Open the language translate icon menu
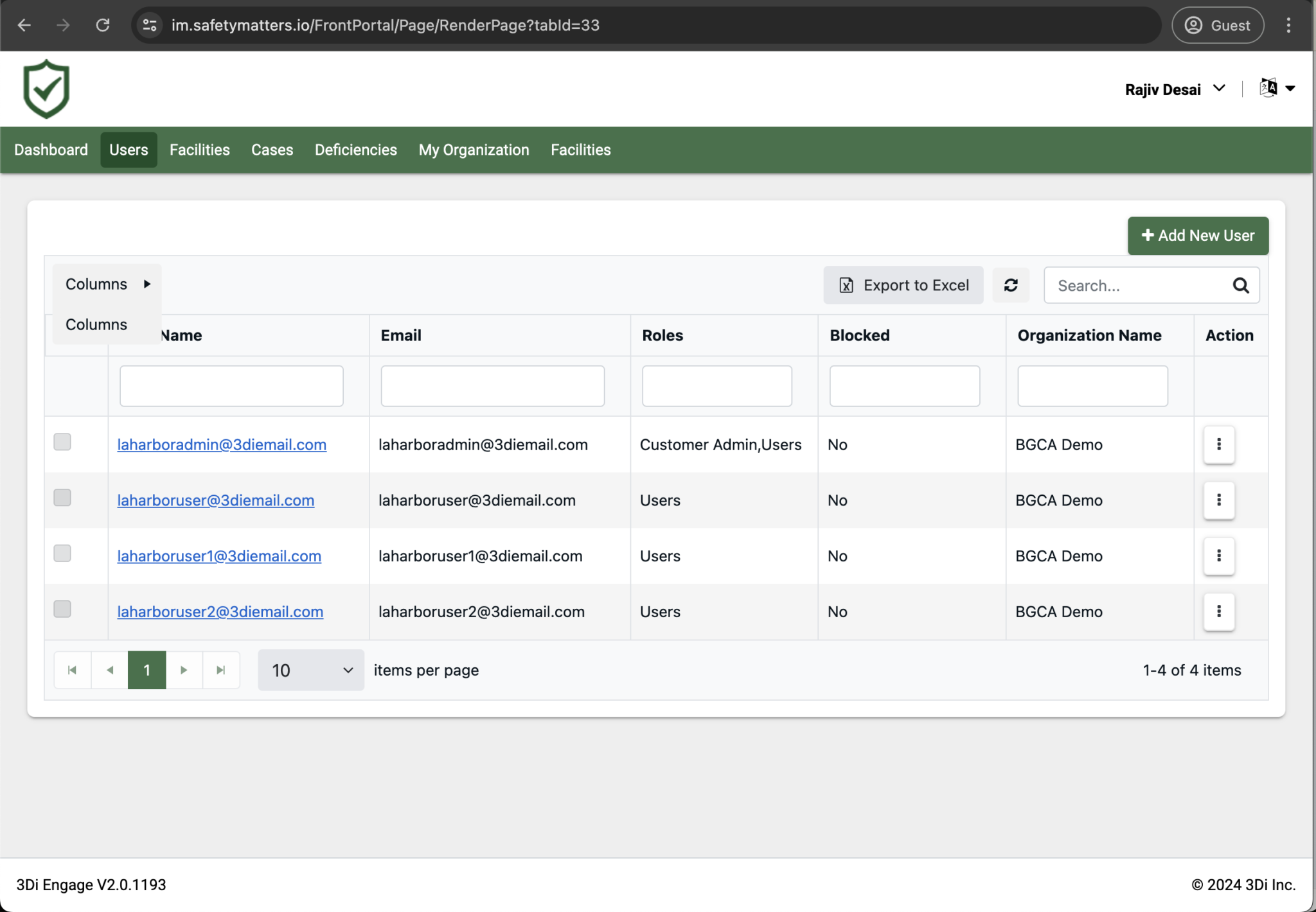The image size is (1316, 912). click(x=1277, y=88)
